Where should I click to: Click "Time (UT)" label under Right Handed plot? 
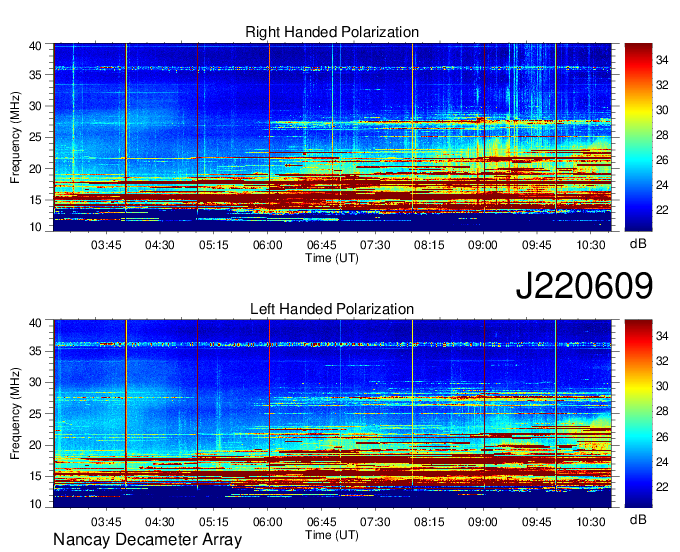coord(332,258)
